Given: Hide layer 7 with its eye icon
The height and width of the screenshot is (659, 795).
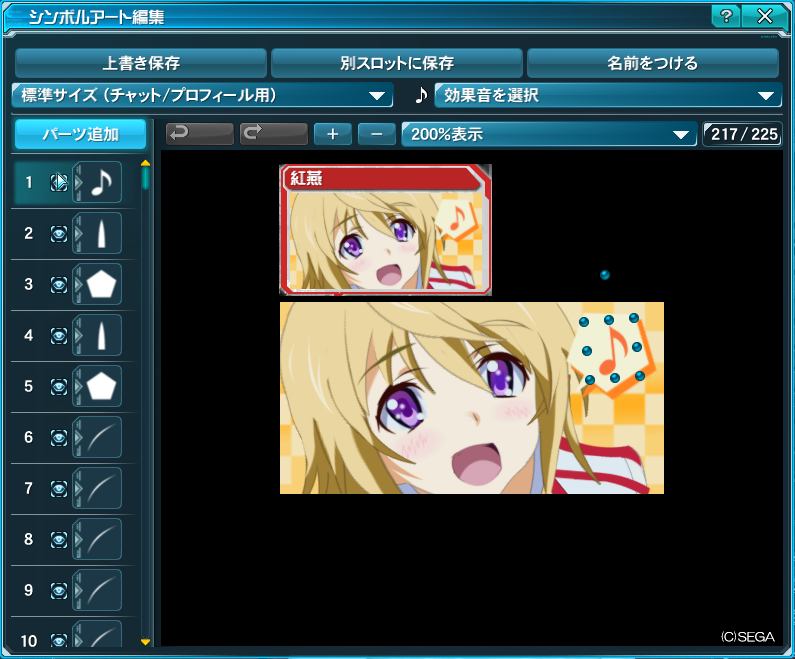Looking at the screenshot, I should pyautogui.click(x=59, y=489).
